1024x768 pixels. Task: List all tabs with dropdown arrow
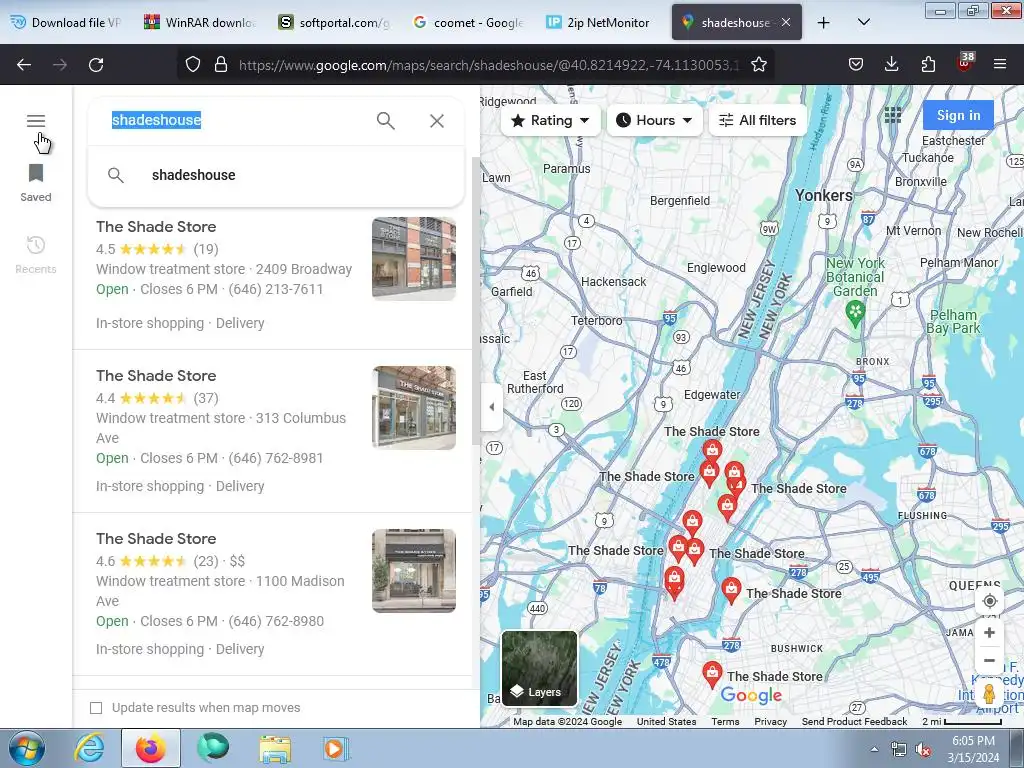[x=863, y=22]
